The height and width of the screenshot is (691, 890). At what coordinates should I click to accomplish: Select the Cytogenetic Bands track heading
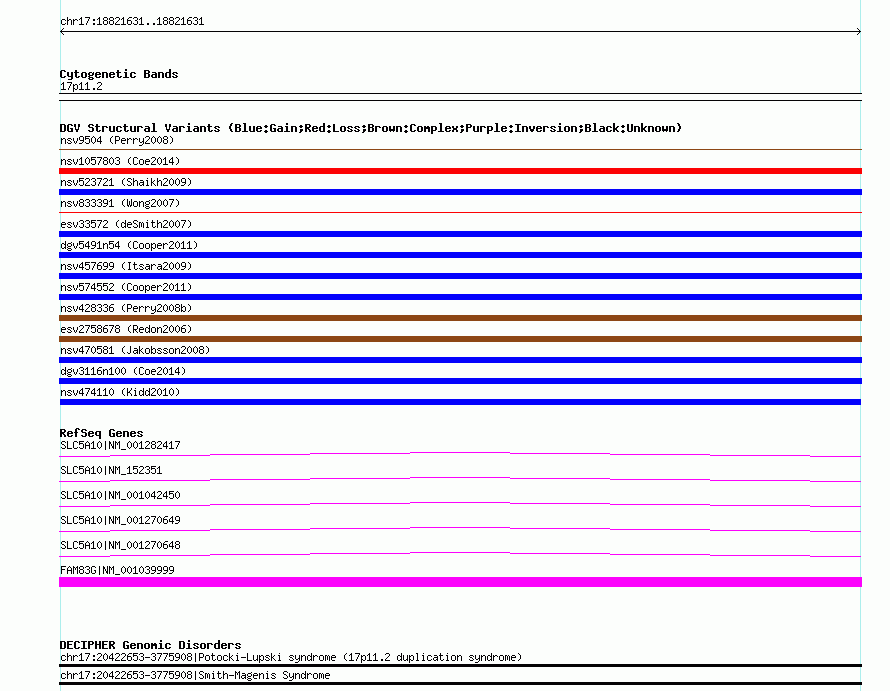click(x=119, y=74)
